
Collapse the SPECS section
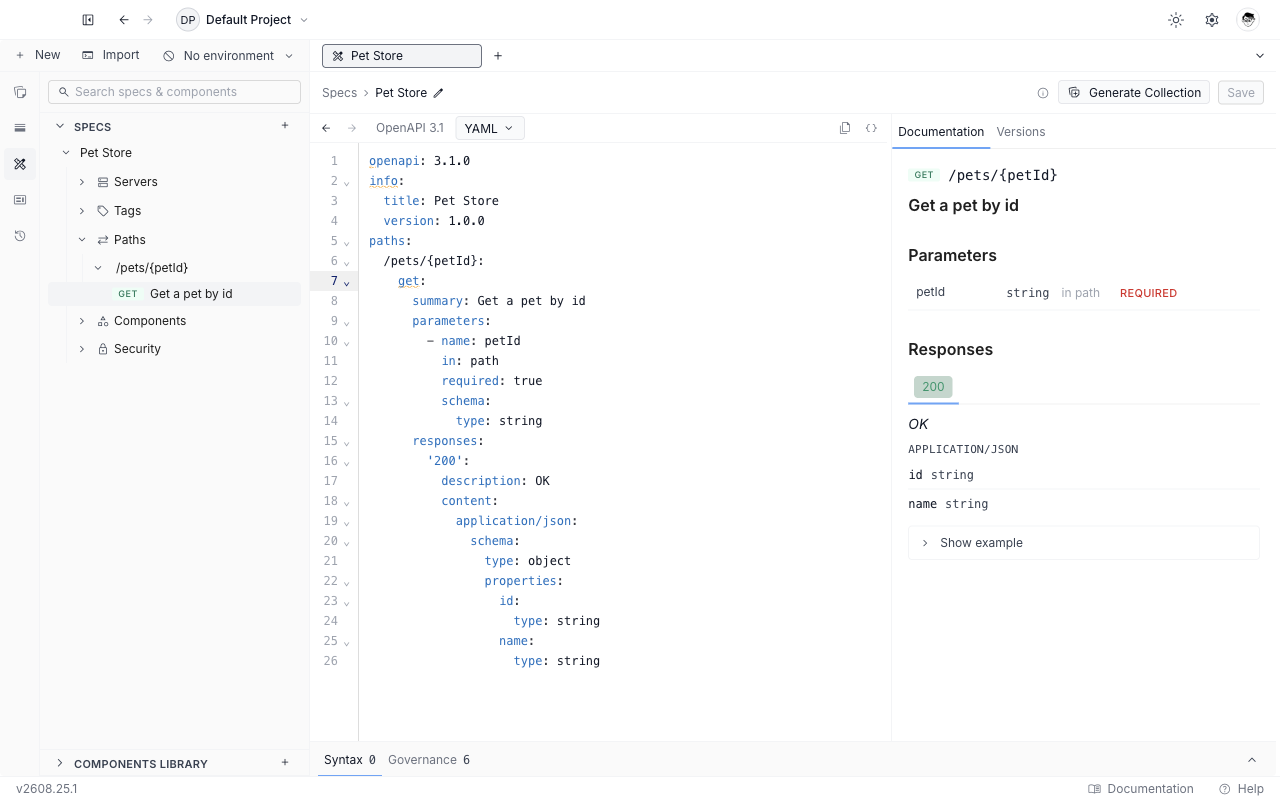pyautogui.click(x=60, y=127)
